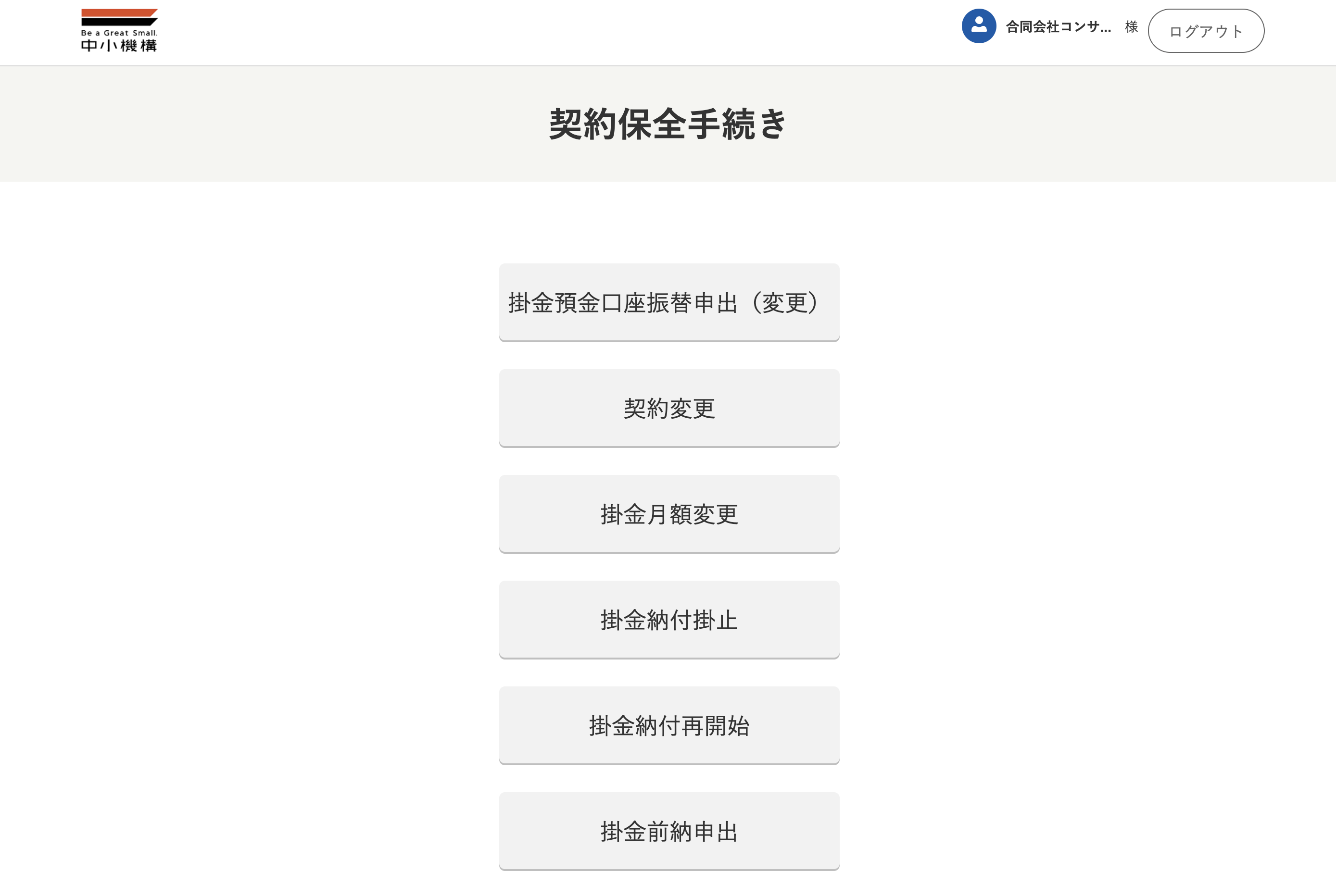Click the (変更) text on the first button
This screenshot has height=896, width=1336.
pos(787,302)
